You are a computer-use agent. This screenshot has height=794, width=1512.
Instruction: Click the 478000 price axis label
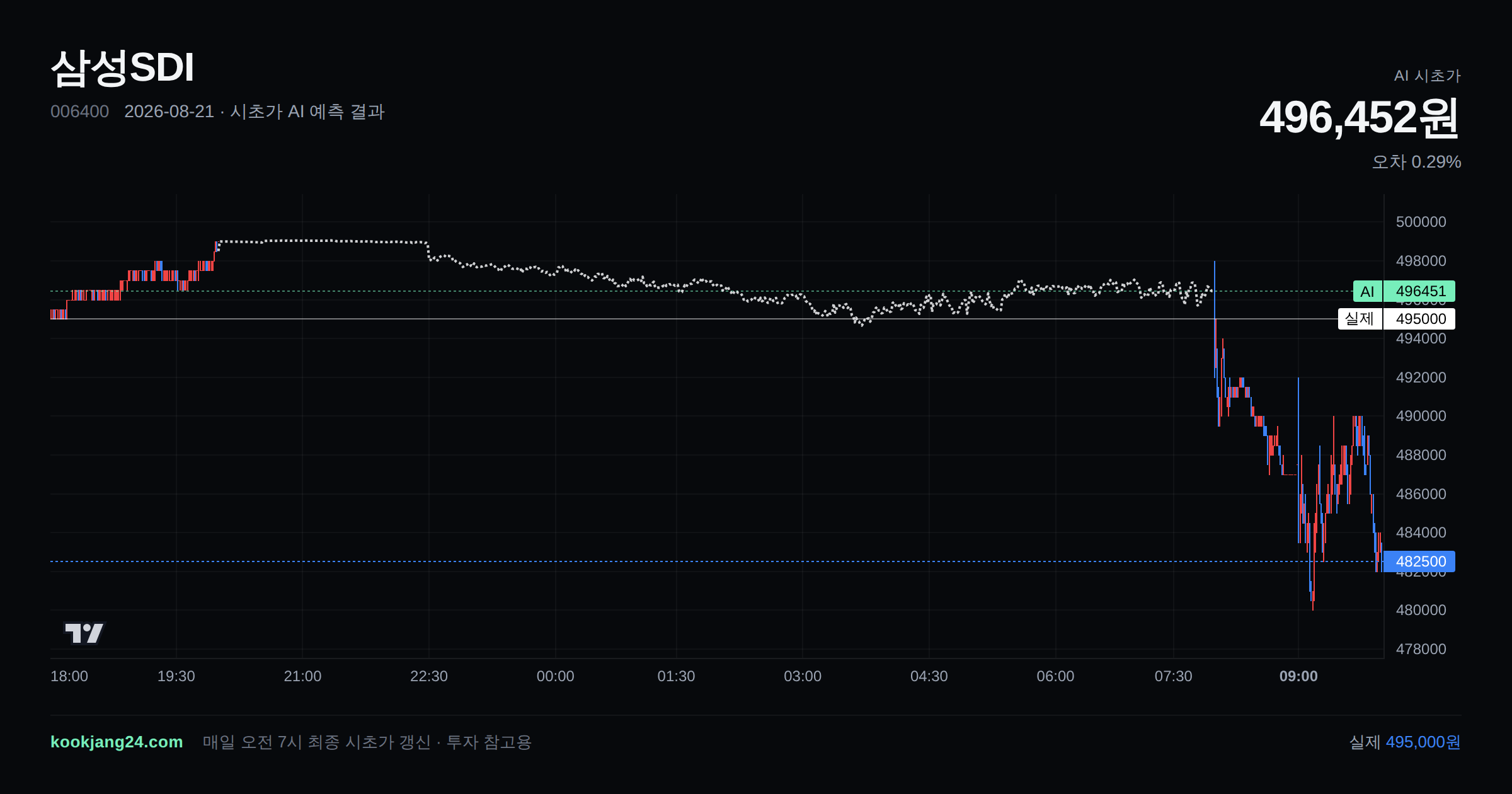pos(1421,649)
